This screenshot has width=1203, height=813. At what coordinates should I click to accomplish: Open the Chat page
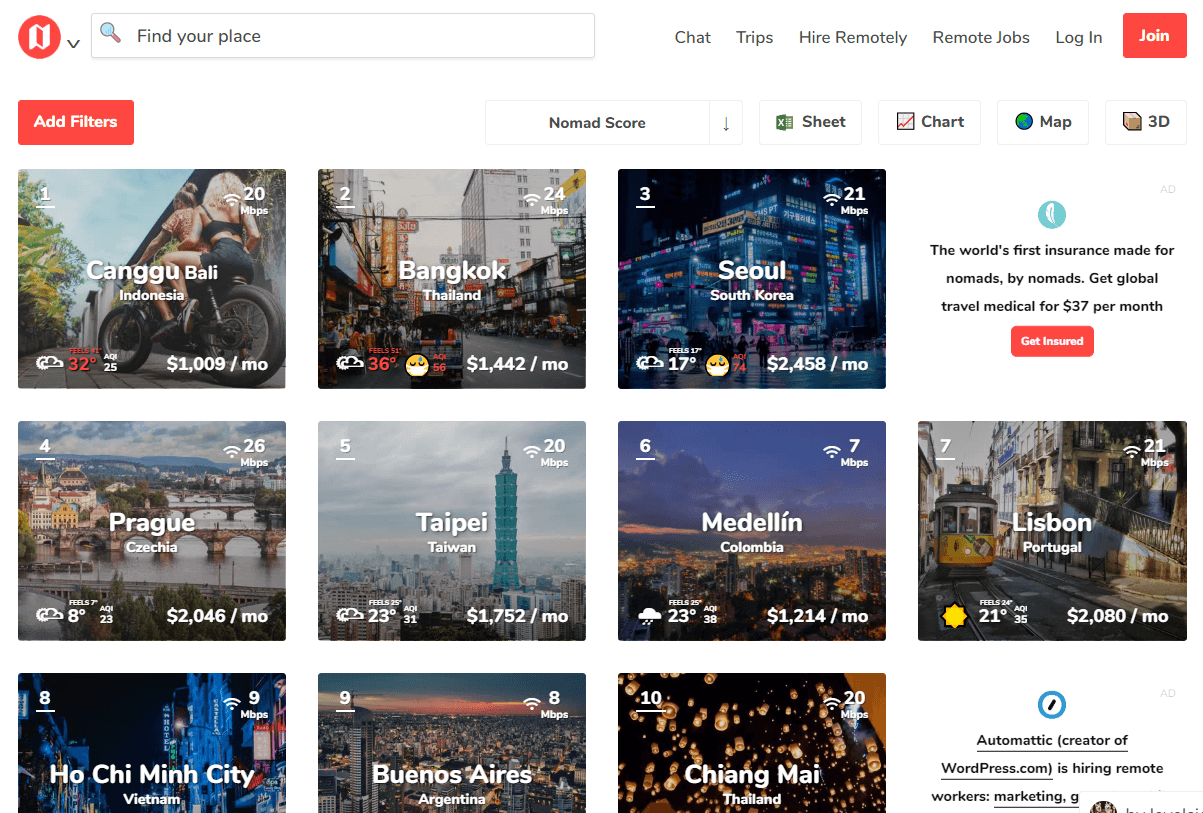[692, 37]
